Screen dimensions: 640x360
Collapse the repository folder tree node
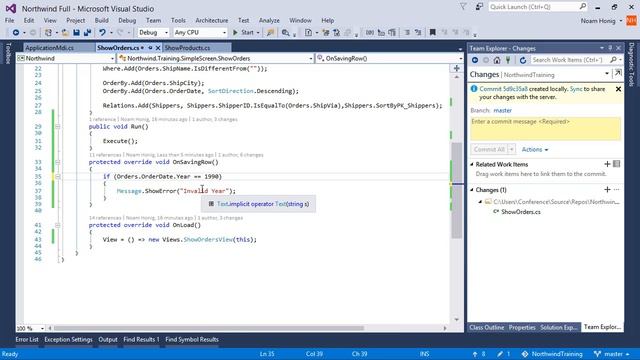coord(480,202)
